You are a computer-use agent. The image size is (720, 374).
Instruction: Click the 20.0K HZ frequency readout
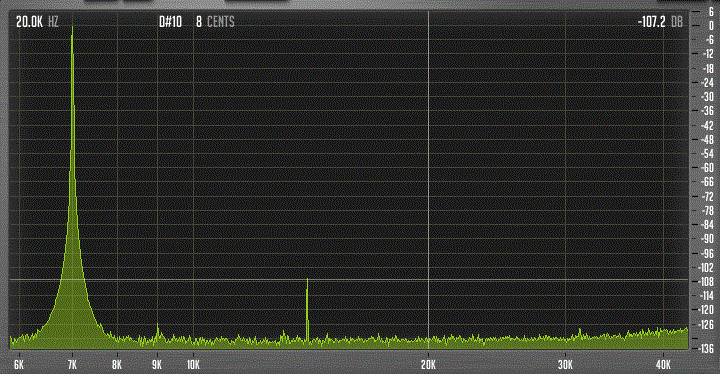tap(37, 22)
